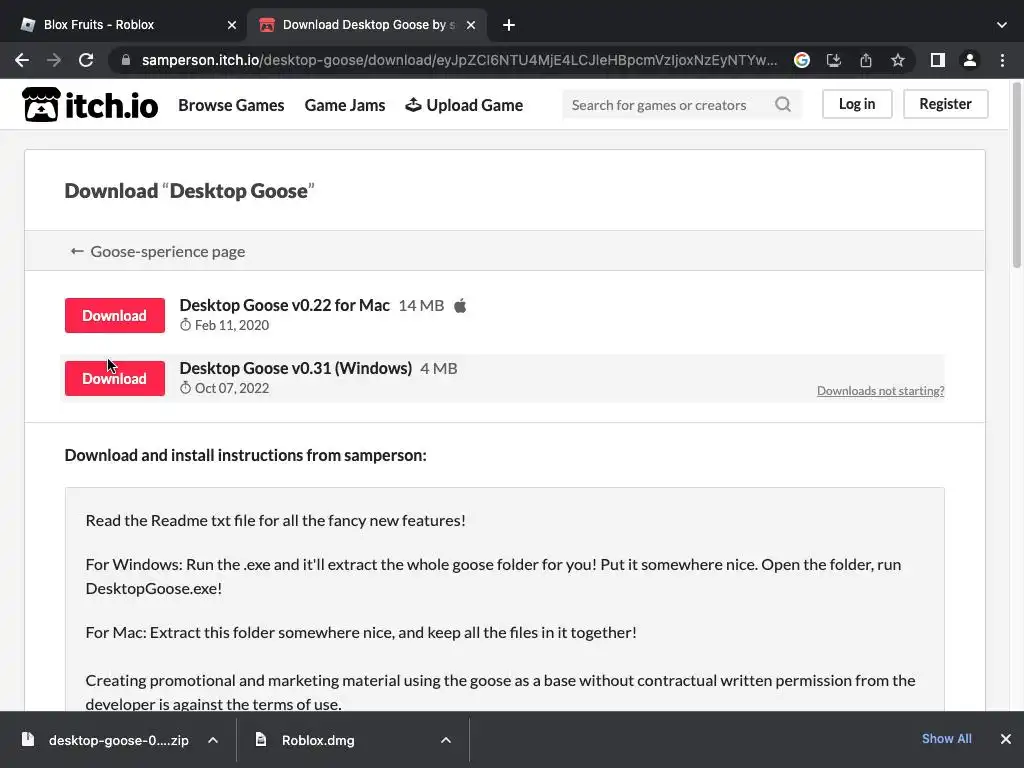Return to Goose-sperience page link
Viewport: 1024px width, 768px height.
[x=157, y=251]
